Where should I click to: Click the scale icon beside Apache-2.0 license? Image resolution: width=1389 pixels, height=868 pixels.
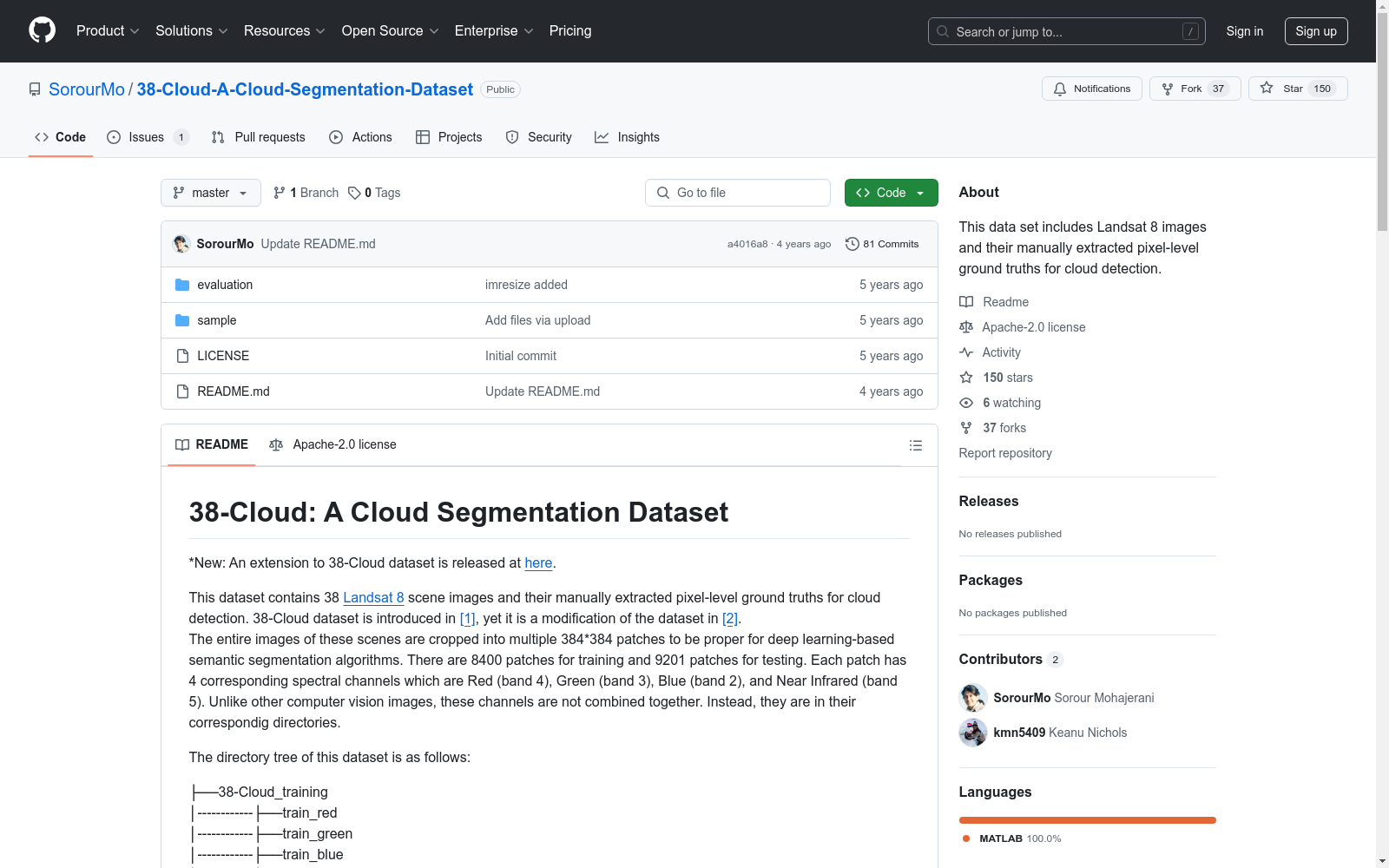966,327
